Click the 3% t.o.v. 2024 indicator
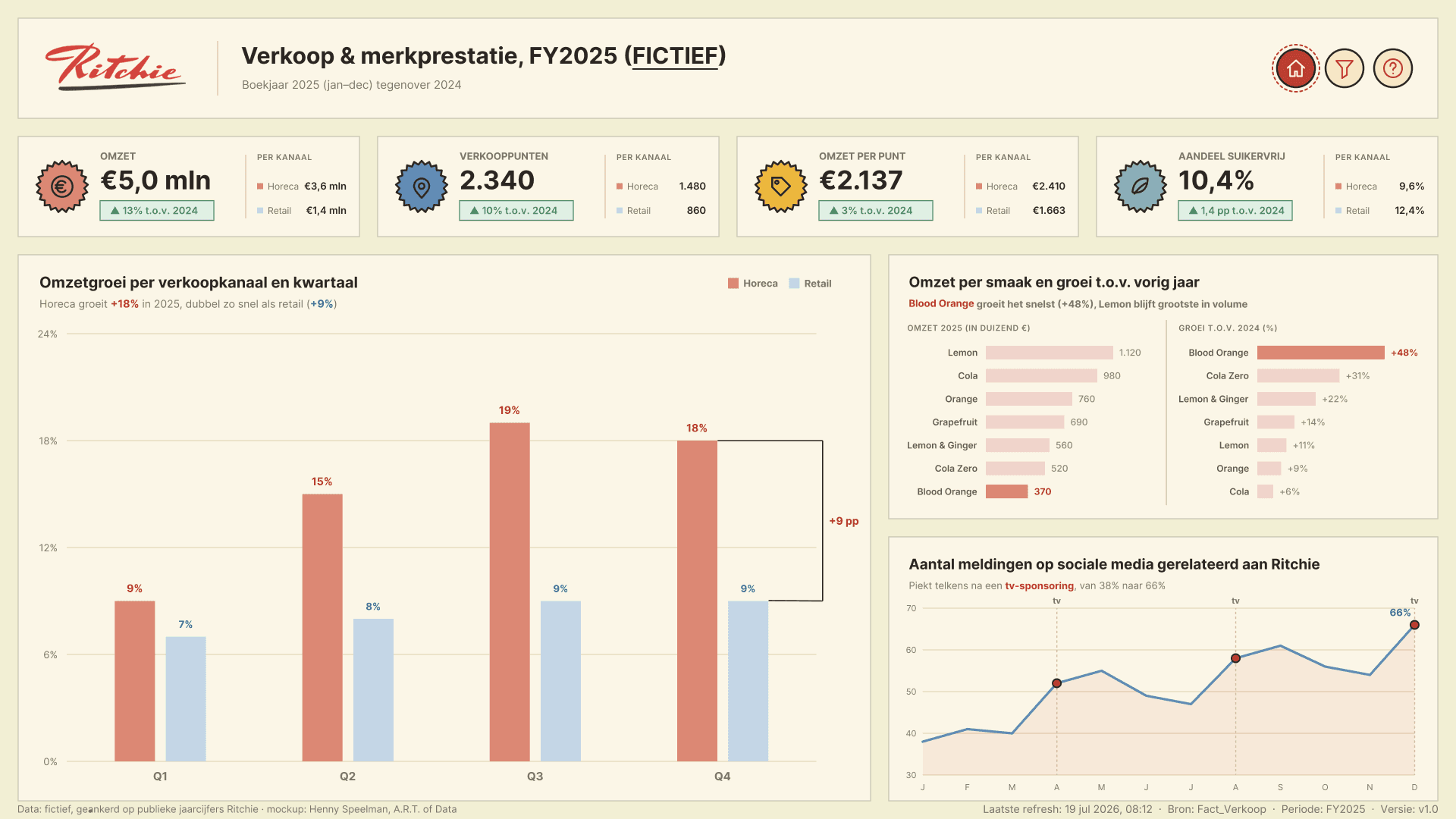 pyautogui.click(x=876, y=211)
